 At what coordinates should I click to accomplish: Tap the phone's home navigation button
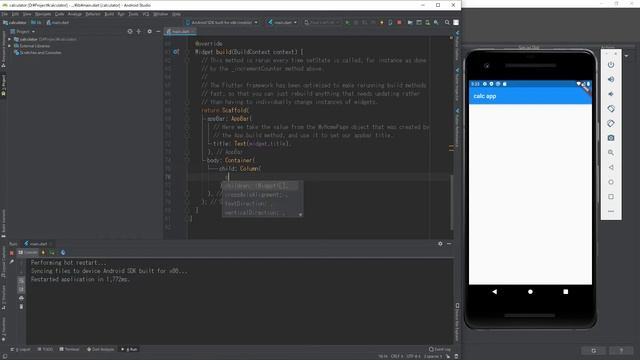click(530, 292)
